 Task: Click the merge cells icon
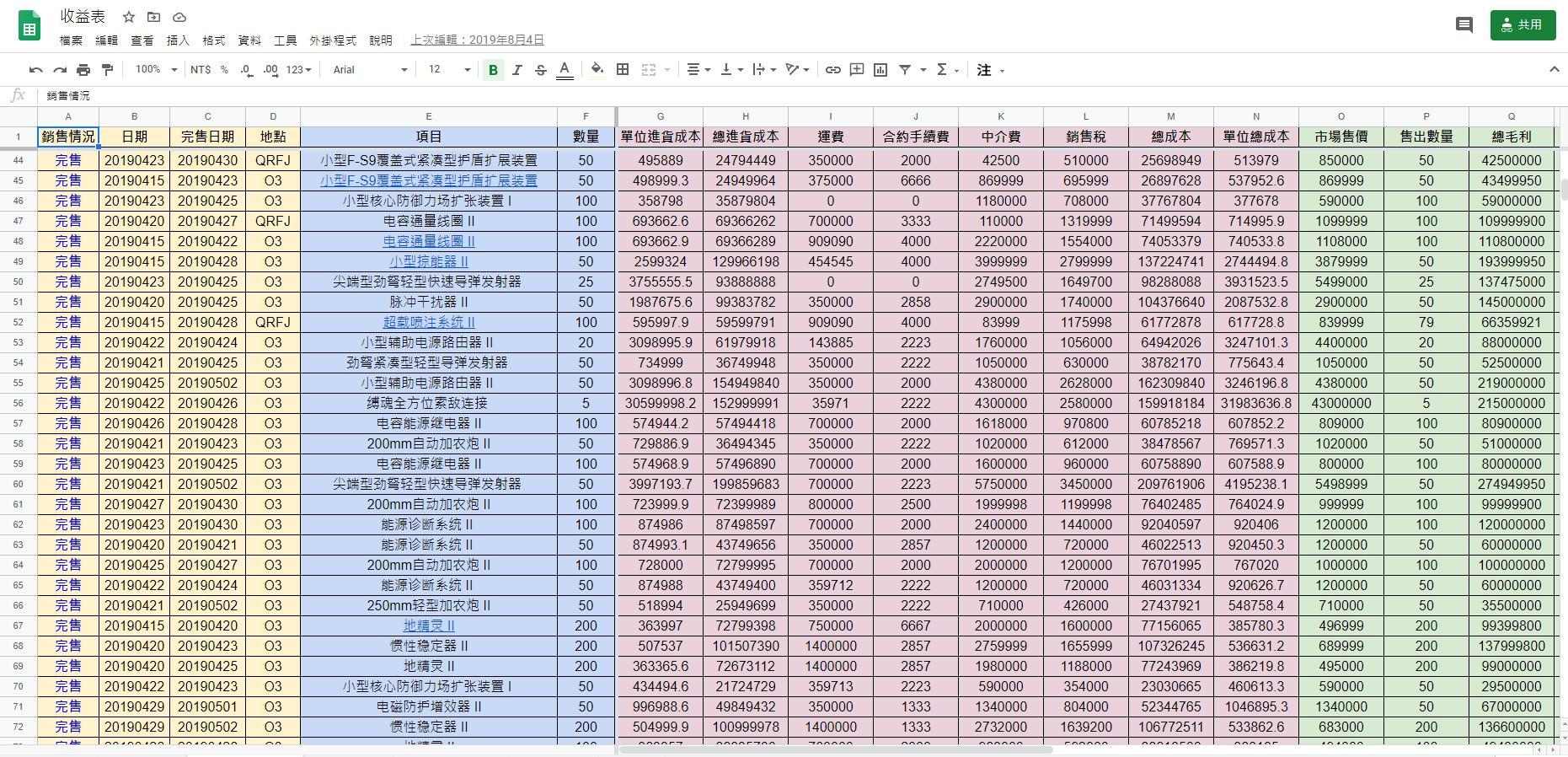(649, 70)
